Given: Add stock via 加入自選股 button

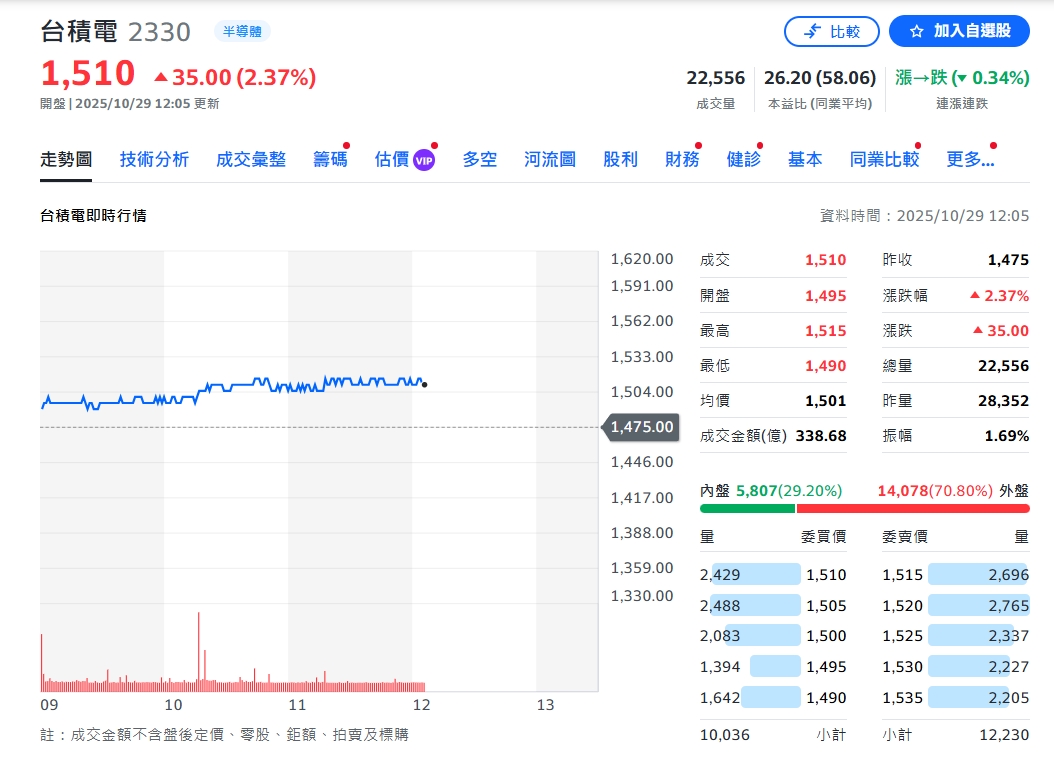Looking at the screenshot, I should click(958, 31).
